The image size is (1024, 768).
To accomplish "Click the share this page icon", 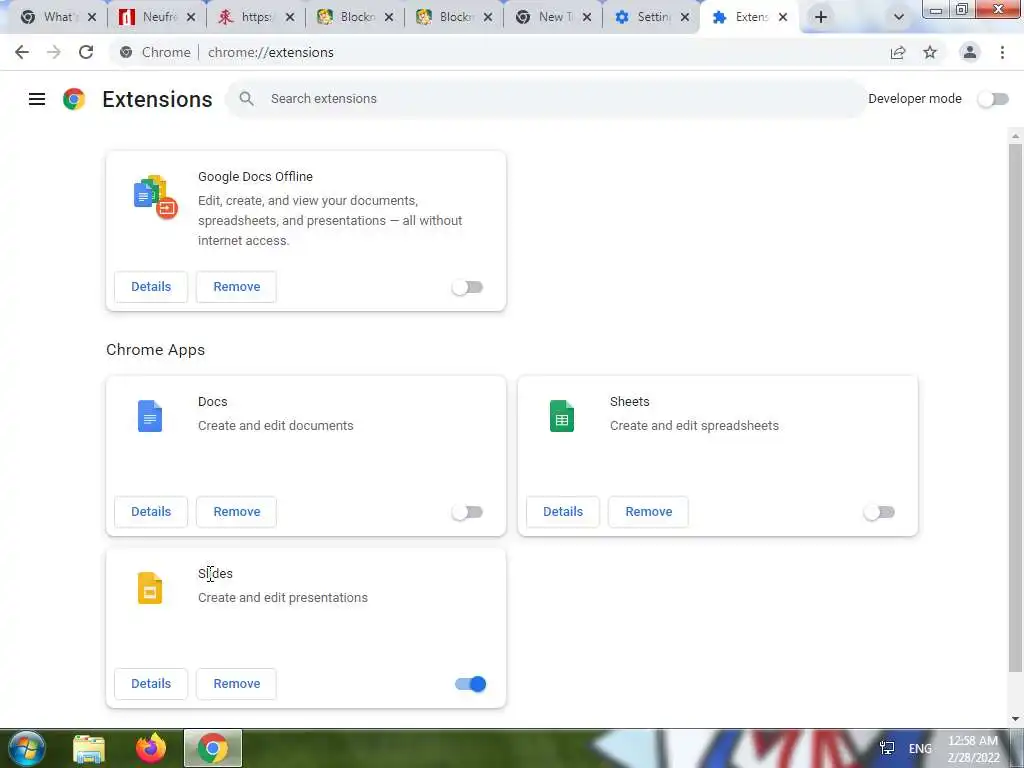I will [x=898, y=52].
